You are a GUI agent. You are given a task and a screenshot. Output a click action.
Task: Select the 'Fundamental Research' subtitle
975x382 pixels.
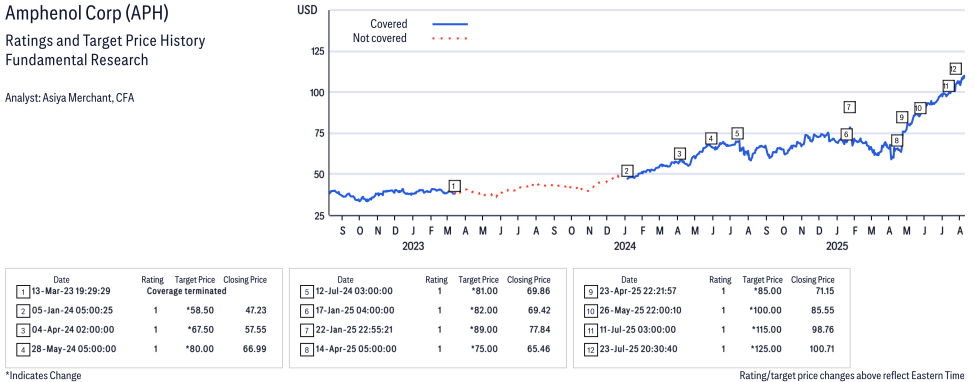tap(76, 60)
